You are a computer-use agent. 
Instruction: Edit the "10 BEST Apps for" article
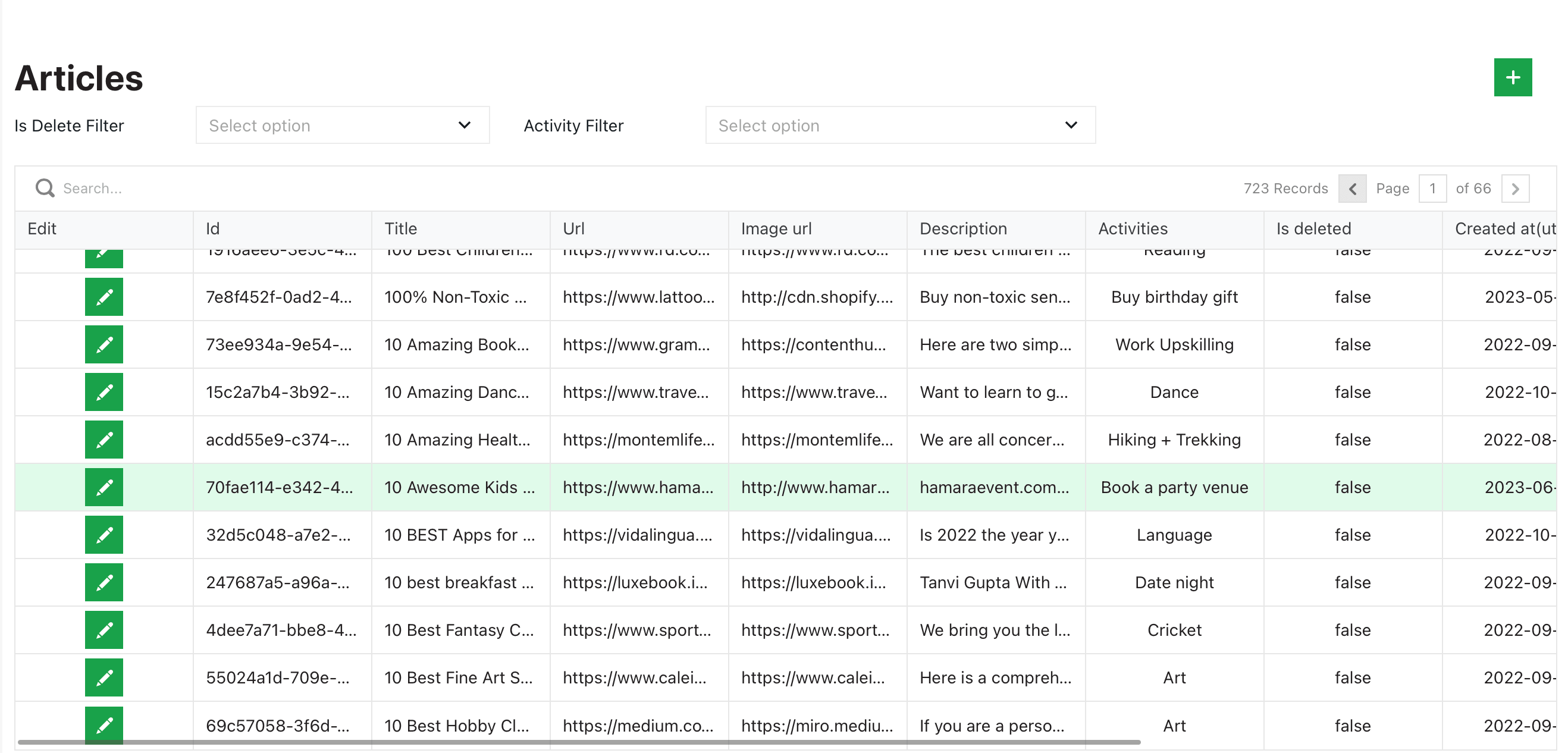(x=104, y=535)
